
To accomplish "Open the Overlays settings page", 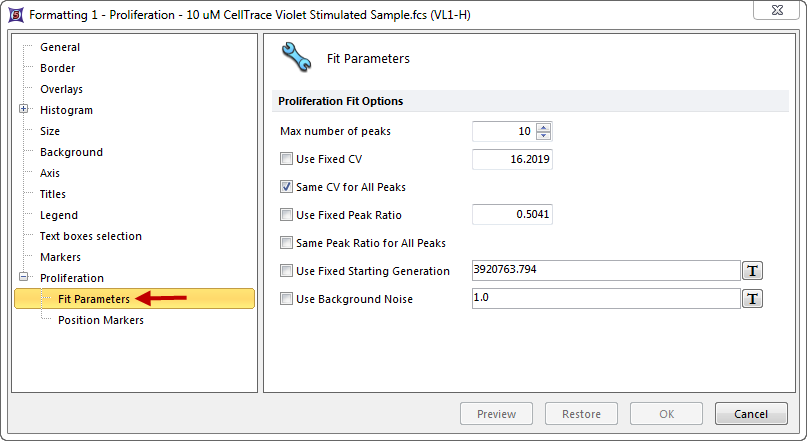I will coord(61,89).
